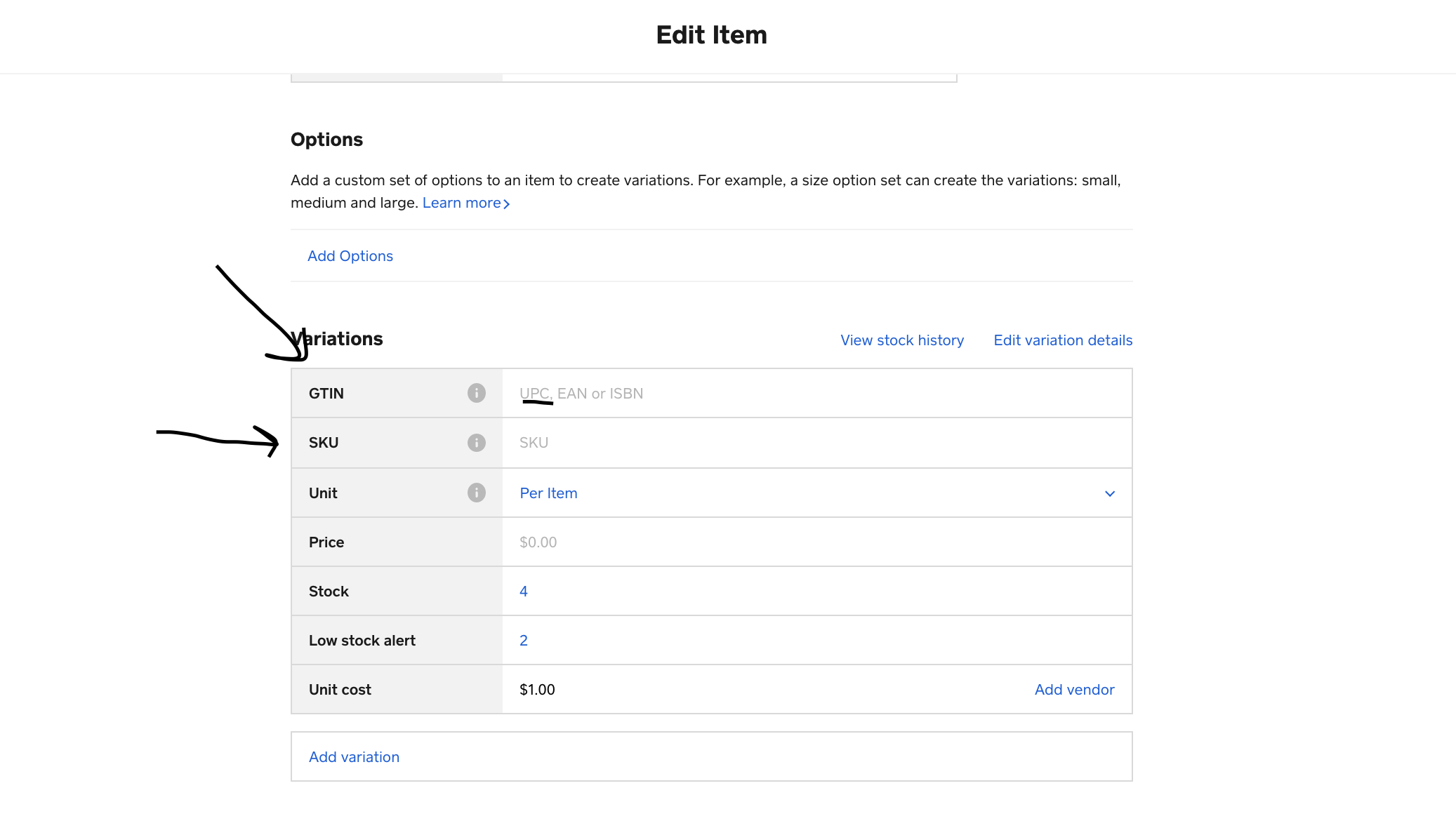Click the chevron next to Learn more
The image size is (1456, 828).
click(507, 204)
